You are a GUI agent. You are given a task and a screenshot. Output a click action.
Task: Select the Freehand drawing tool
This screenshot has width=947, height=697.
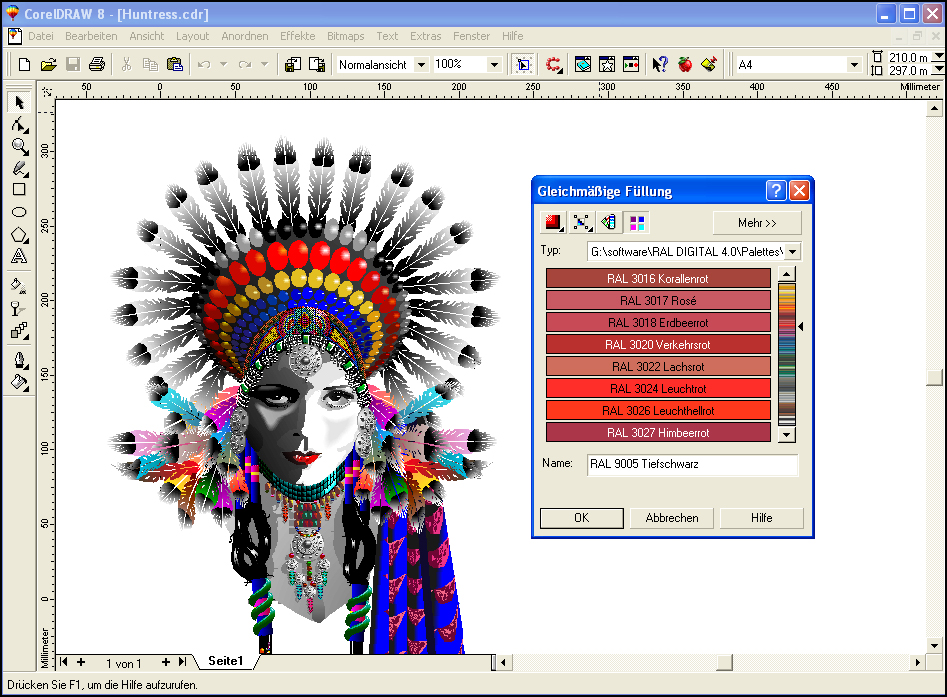click(x=19, y=169)
